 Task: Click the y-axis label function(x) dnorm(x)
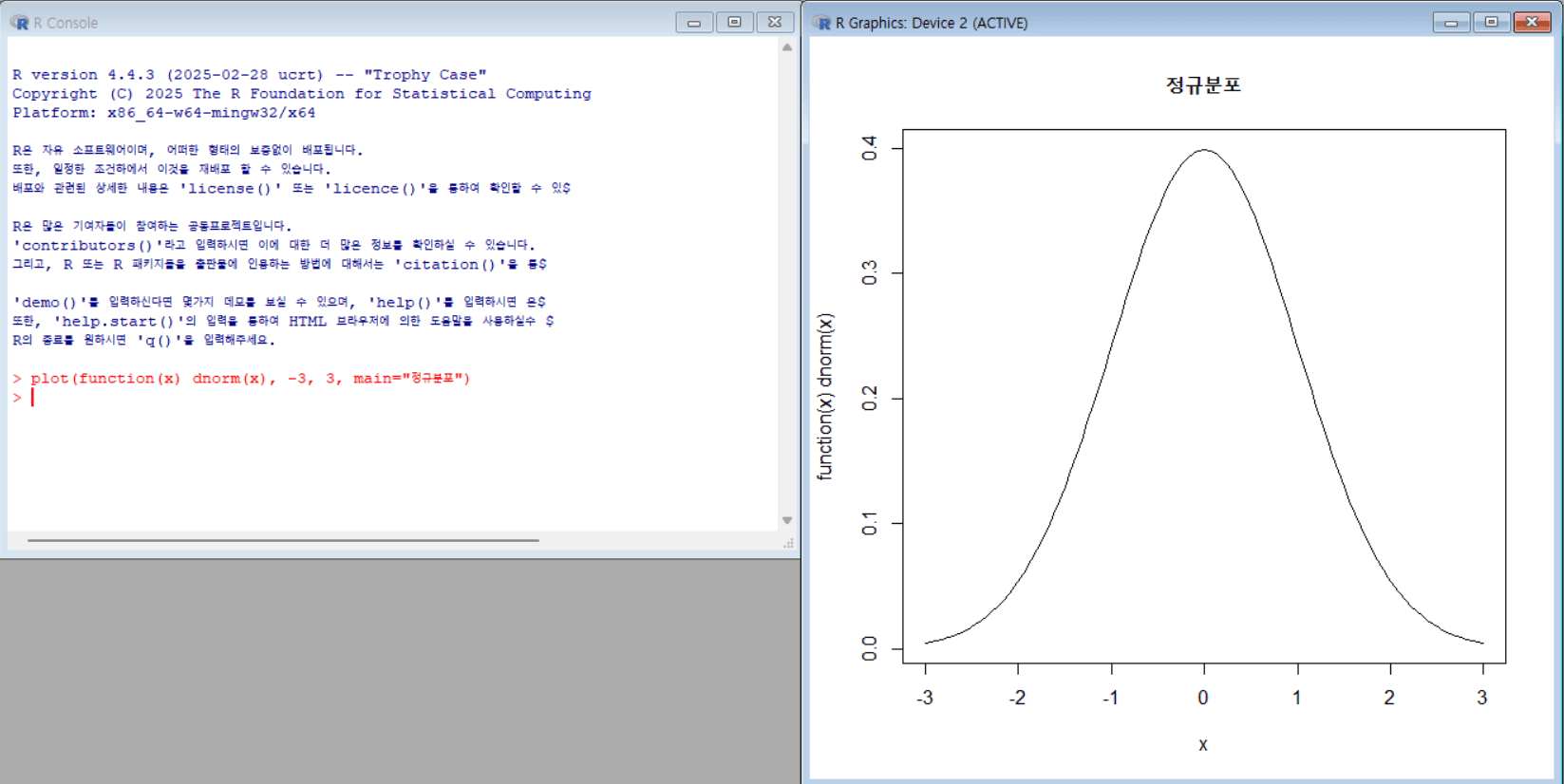(x=825, y=397)
